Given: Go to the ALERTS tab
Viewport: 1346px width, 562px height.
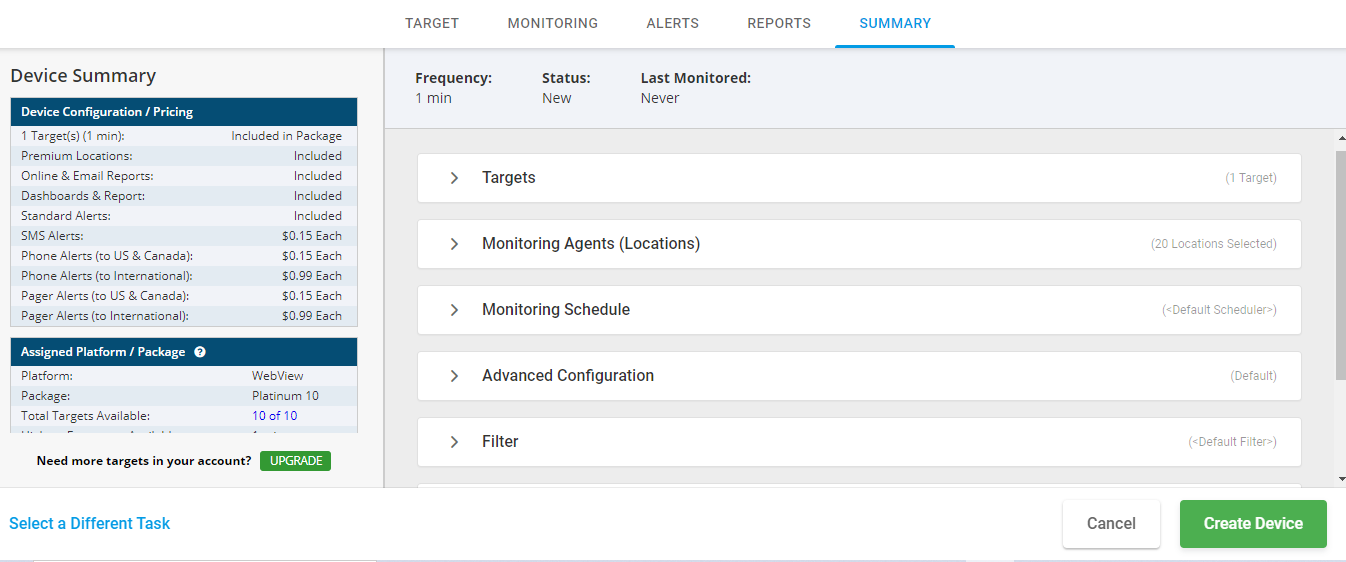Looking at the screenshot, I should pyautogui.click(x=673, y=23).
